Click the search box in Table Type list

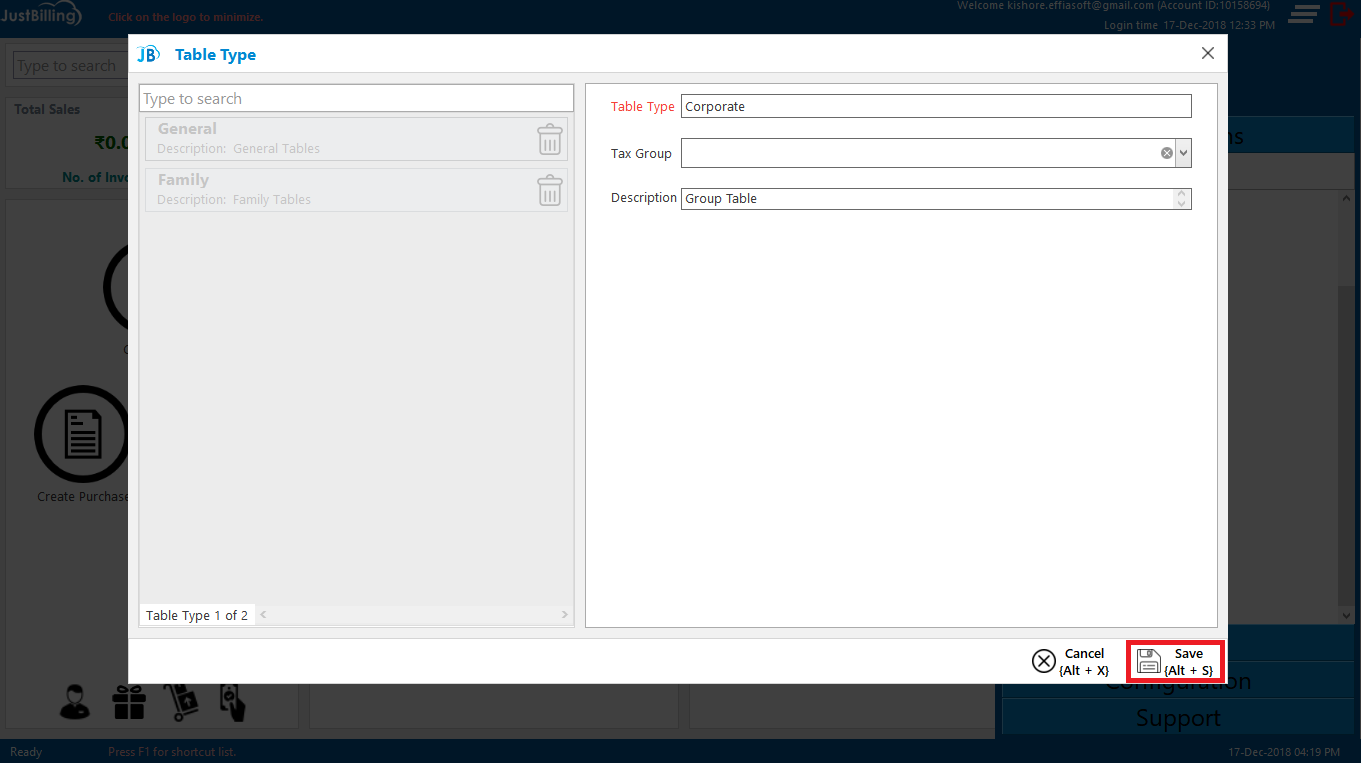pos(356,98)
